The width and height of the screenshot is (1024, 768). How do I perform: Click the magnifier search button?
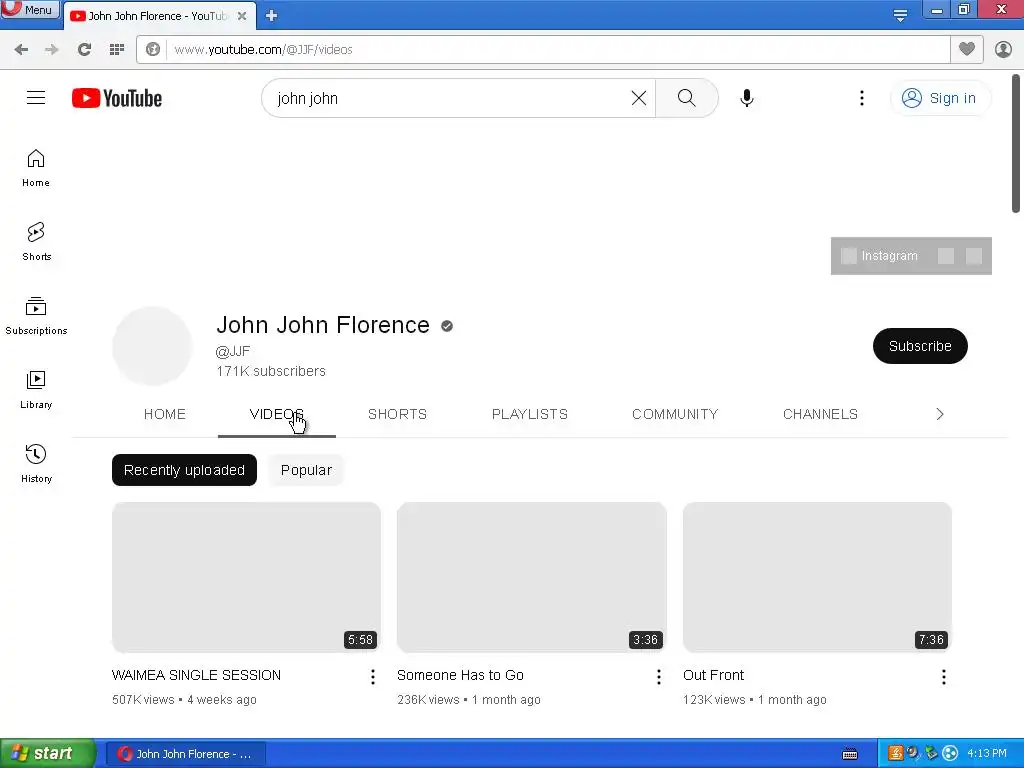(686, 98)
